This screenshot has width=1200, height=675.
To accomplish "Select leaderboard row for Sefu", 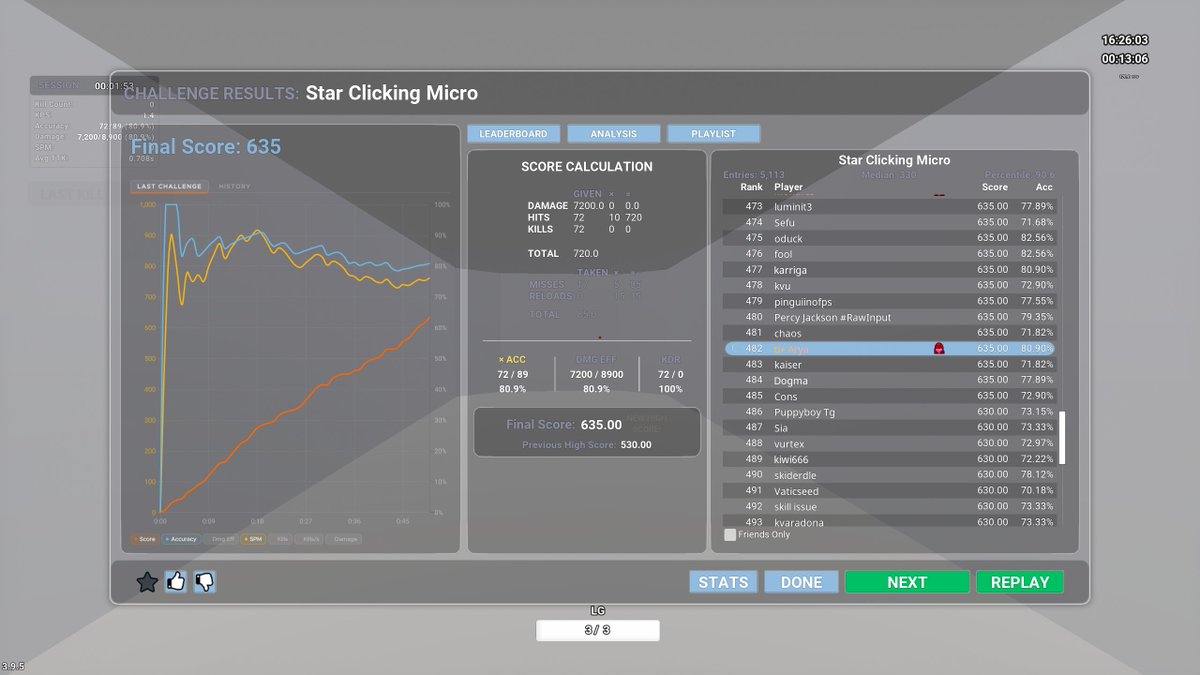I will (889, 222).
